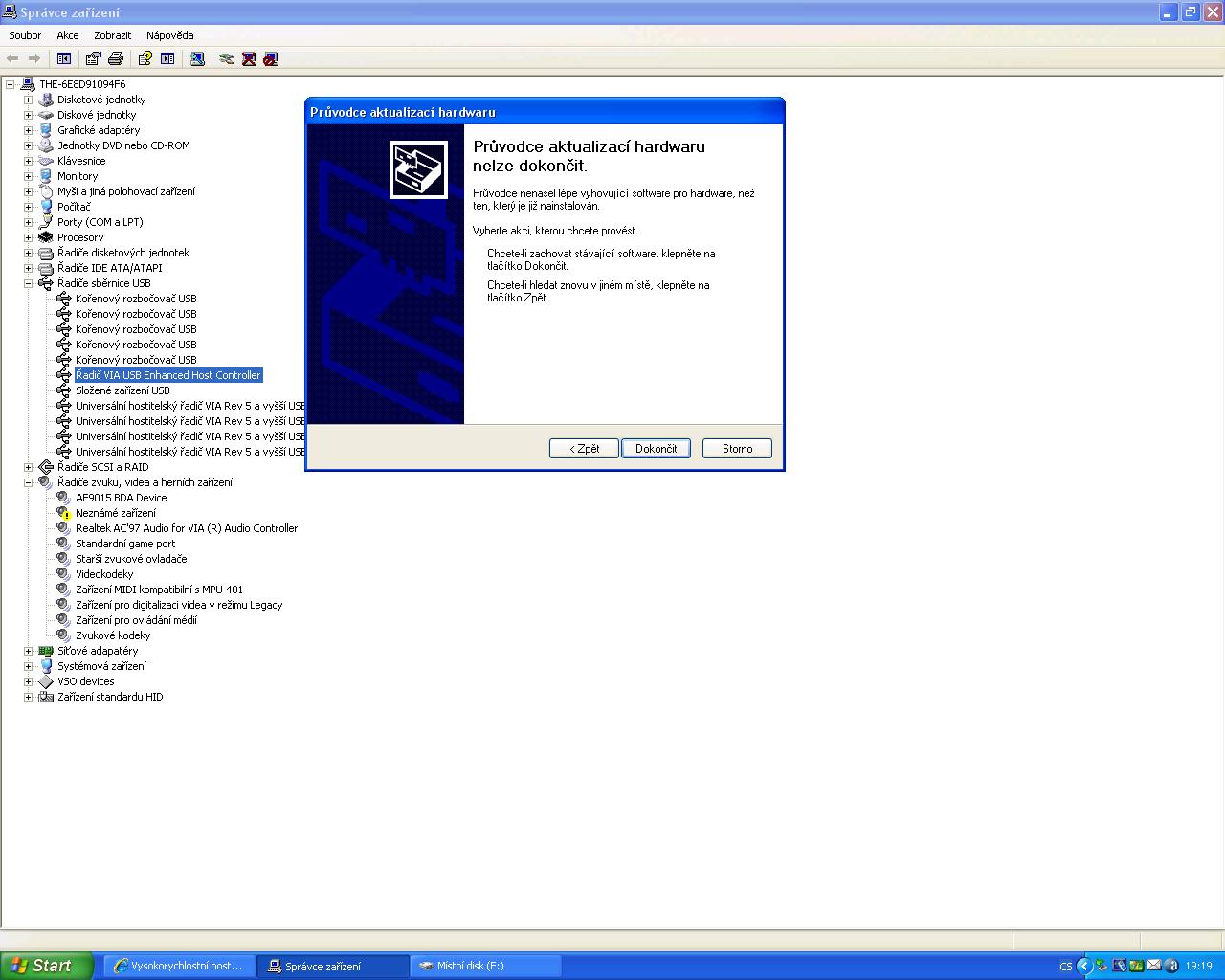The width and height of the screenshot is (1225, 980).
Task: Open the Akce menu
Action: point(67,35)
